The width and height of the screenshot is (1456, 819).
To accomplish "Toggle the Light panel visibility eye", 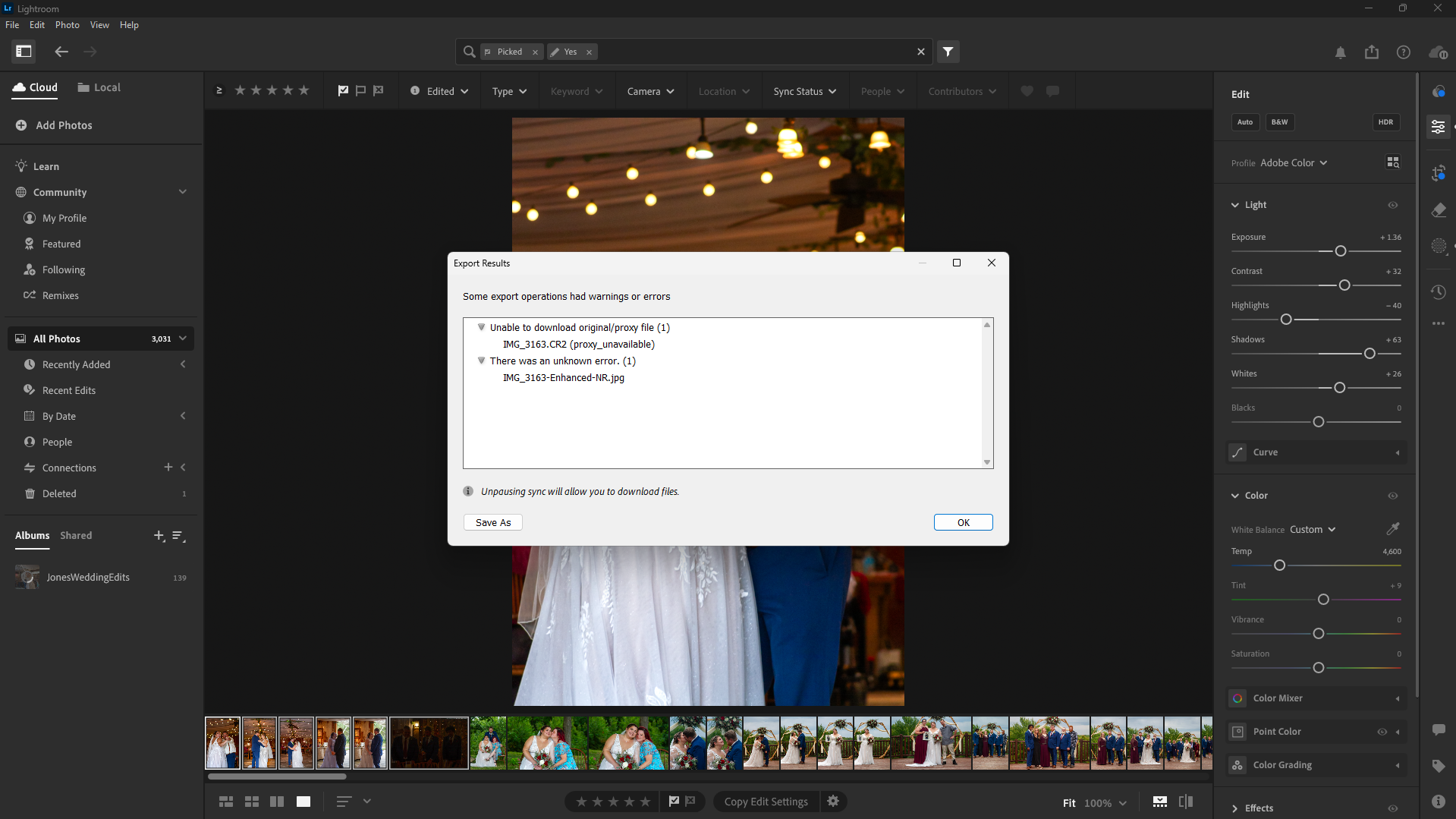I will tap(1393, 205).
